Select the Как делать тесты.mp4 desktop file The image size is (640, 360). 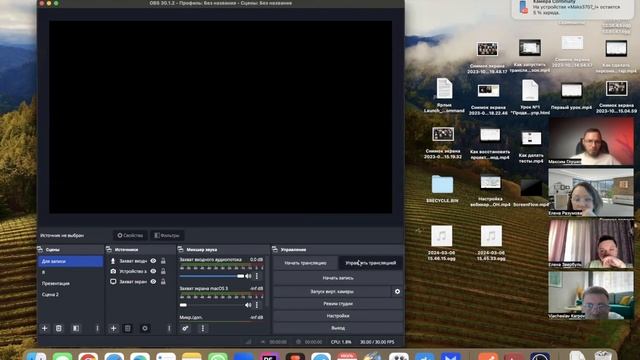(x=531, y=147)
